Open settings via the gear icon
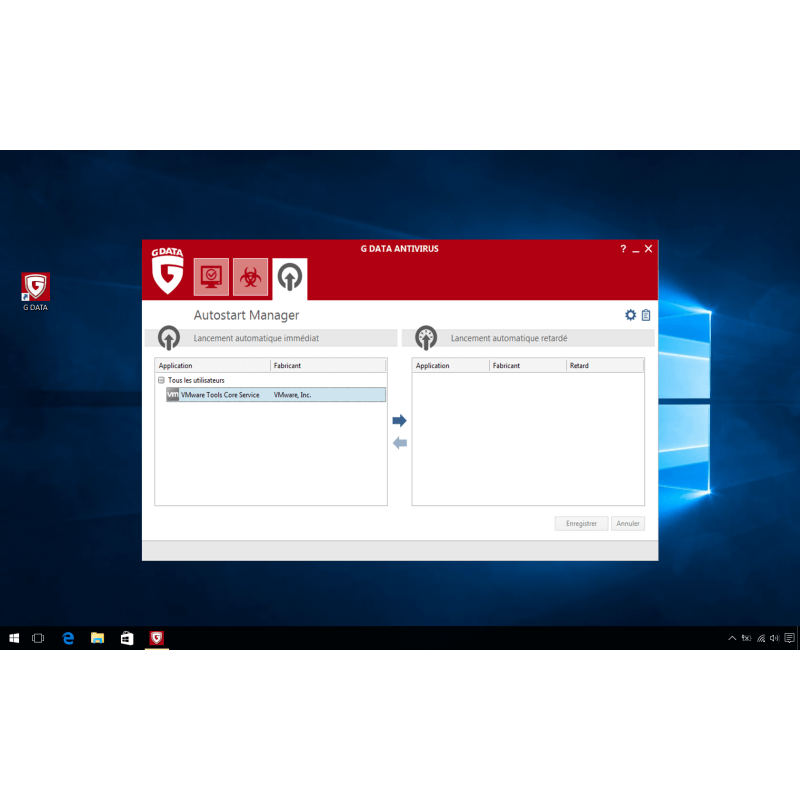The image size is (800, 800). click(x=631, y=315)
